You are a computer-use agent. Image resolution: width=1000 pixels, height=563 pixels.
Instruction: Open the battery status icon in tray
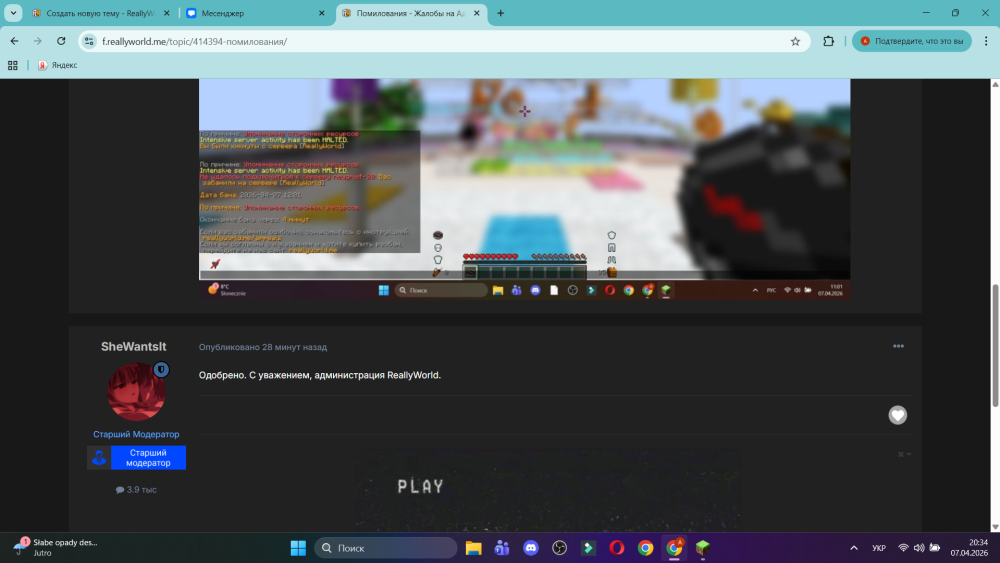point(935,548)
